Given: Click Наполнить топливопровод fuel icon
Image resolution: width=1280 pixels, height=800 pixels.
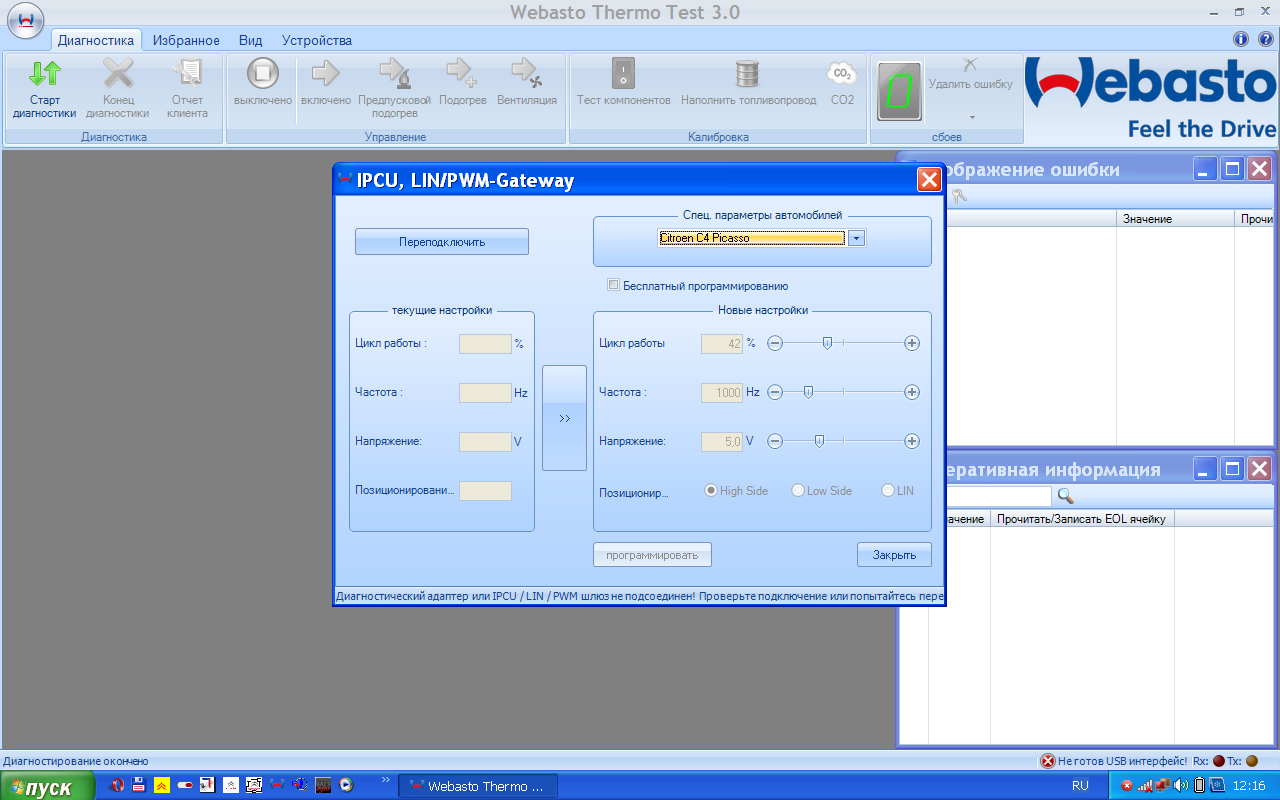Looking at the screenshot, I should (748, 76).
